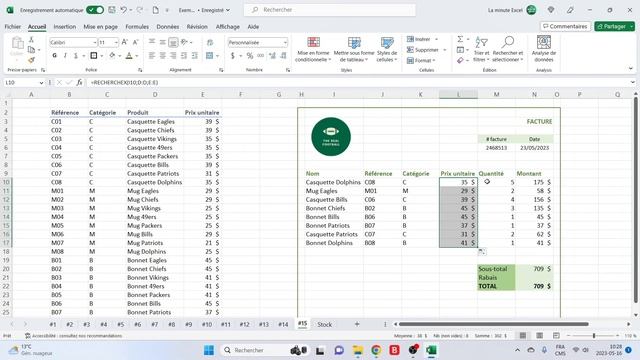Click the fill color bucket icon

[112, 56]
